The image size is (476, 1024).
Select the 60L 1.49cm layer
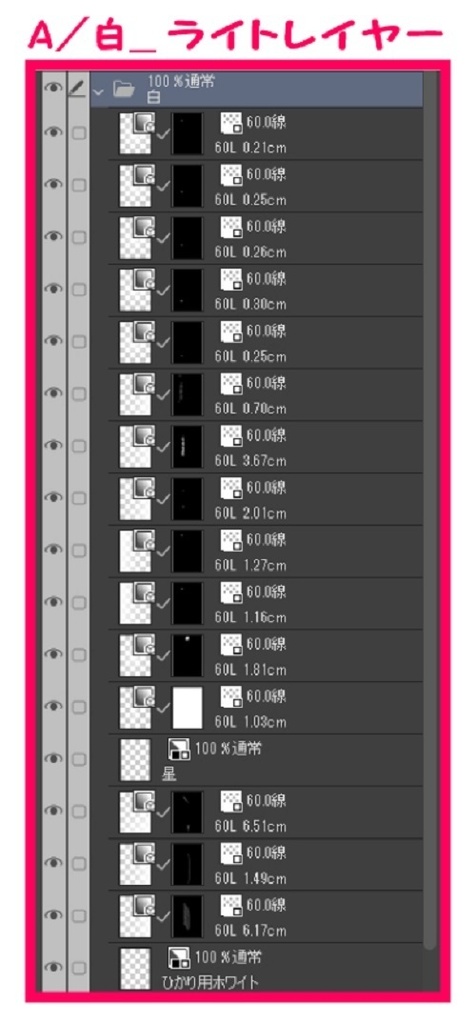256,865
